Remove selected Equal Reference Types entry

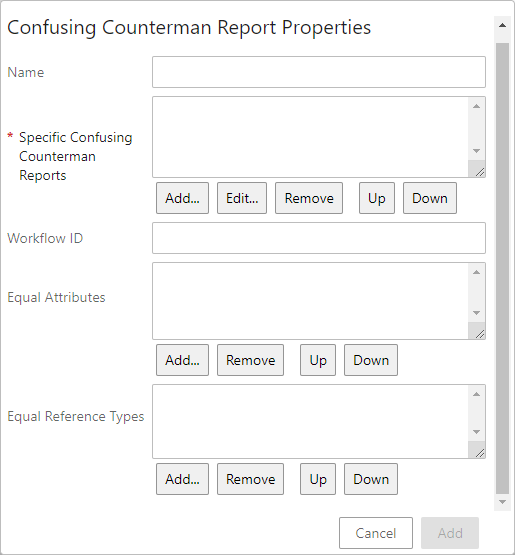(x=250, y=479)
